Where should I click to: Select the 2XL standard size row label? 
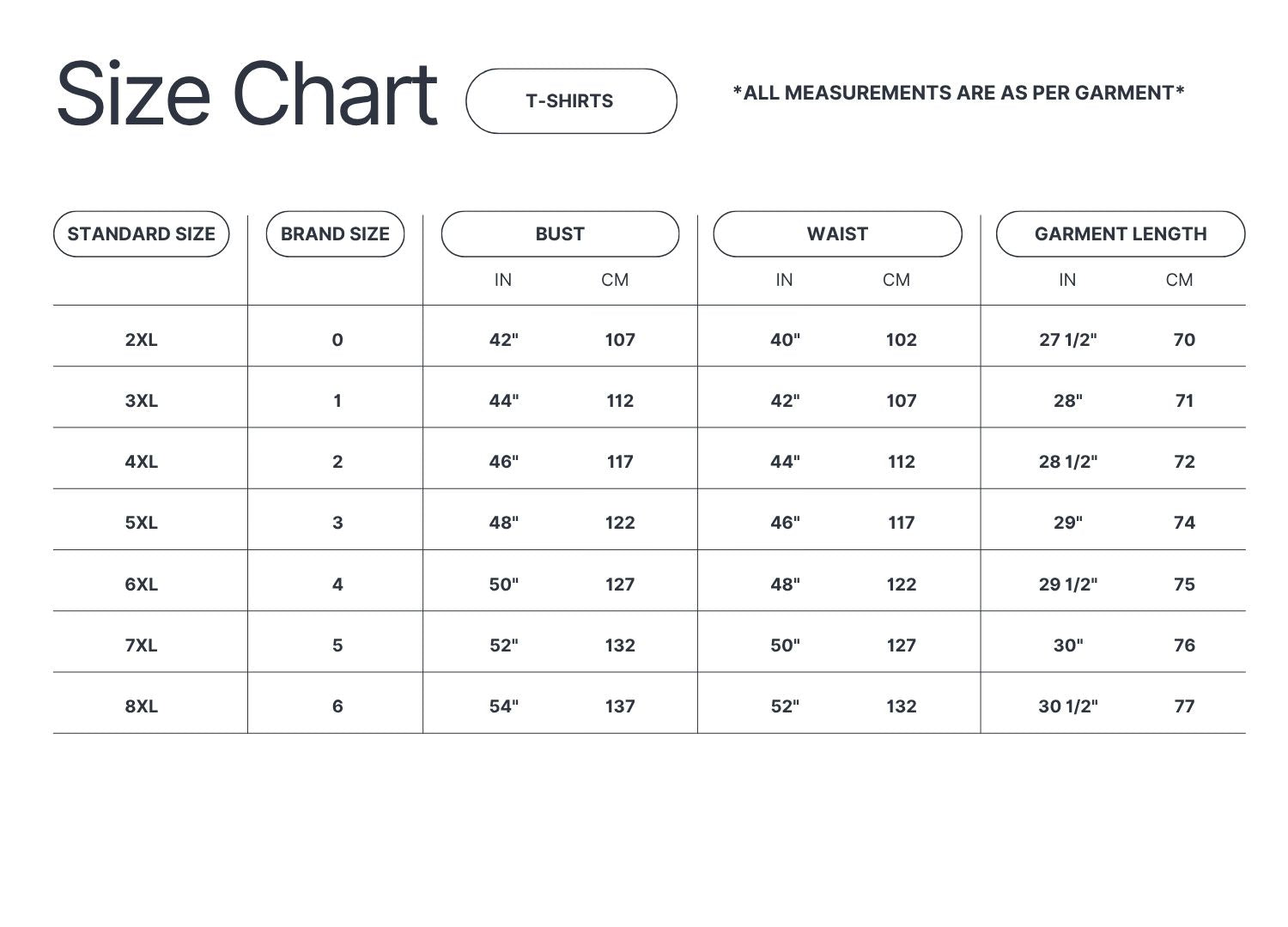pyautogui.click(x=142, y=340)
